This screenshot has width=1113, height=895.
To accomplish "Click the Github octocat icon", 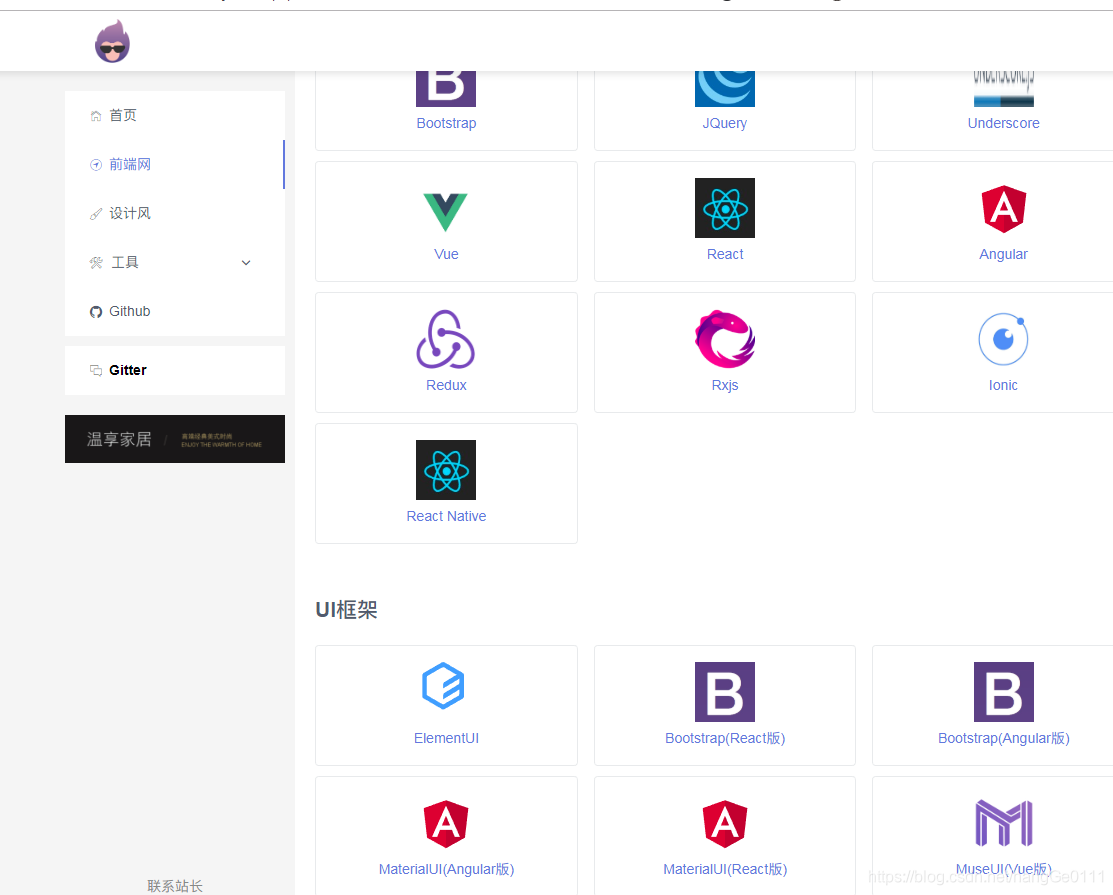I will click(96, 312).
